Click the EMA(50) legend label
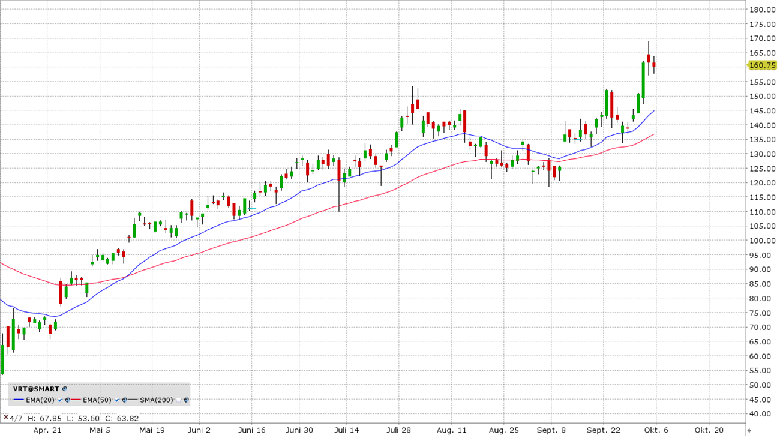The height and width of the screenshot is (438, 780). [x=97, y=400]
